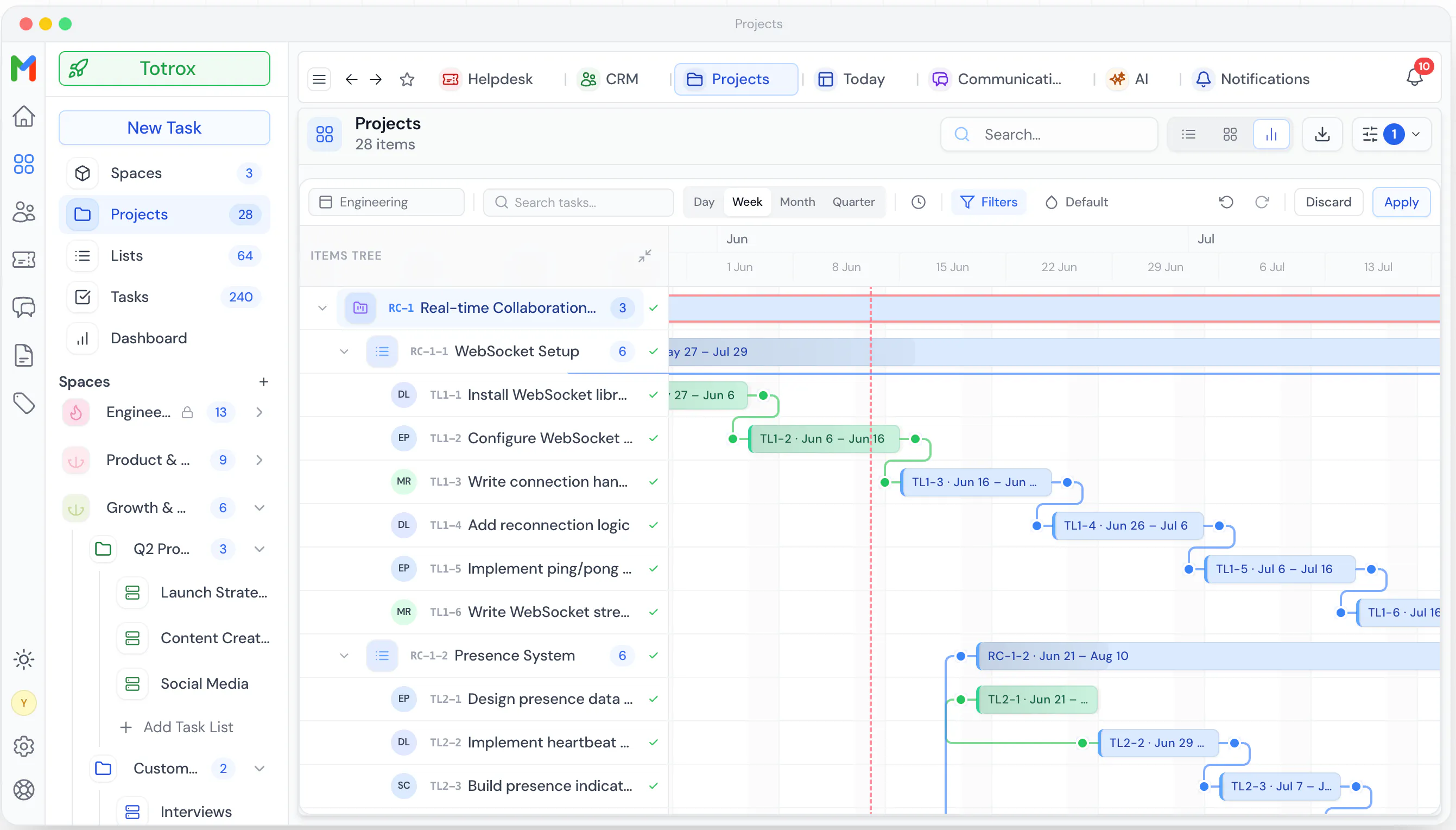This screenshot has width=1456, height=830.
Task: Collapse the Items Tree panel
Action: pos(645,256)
